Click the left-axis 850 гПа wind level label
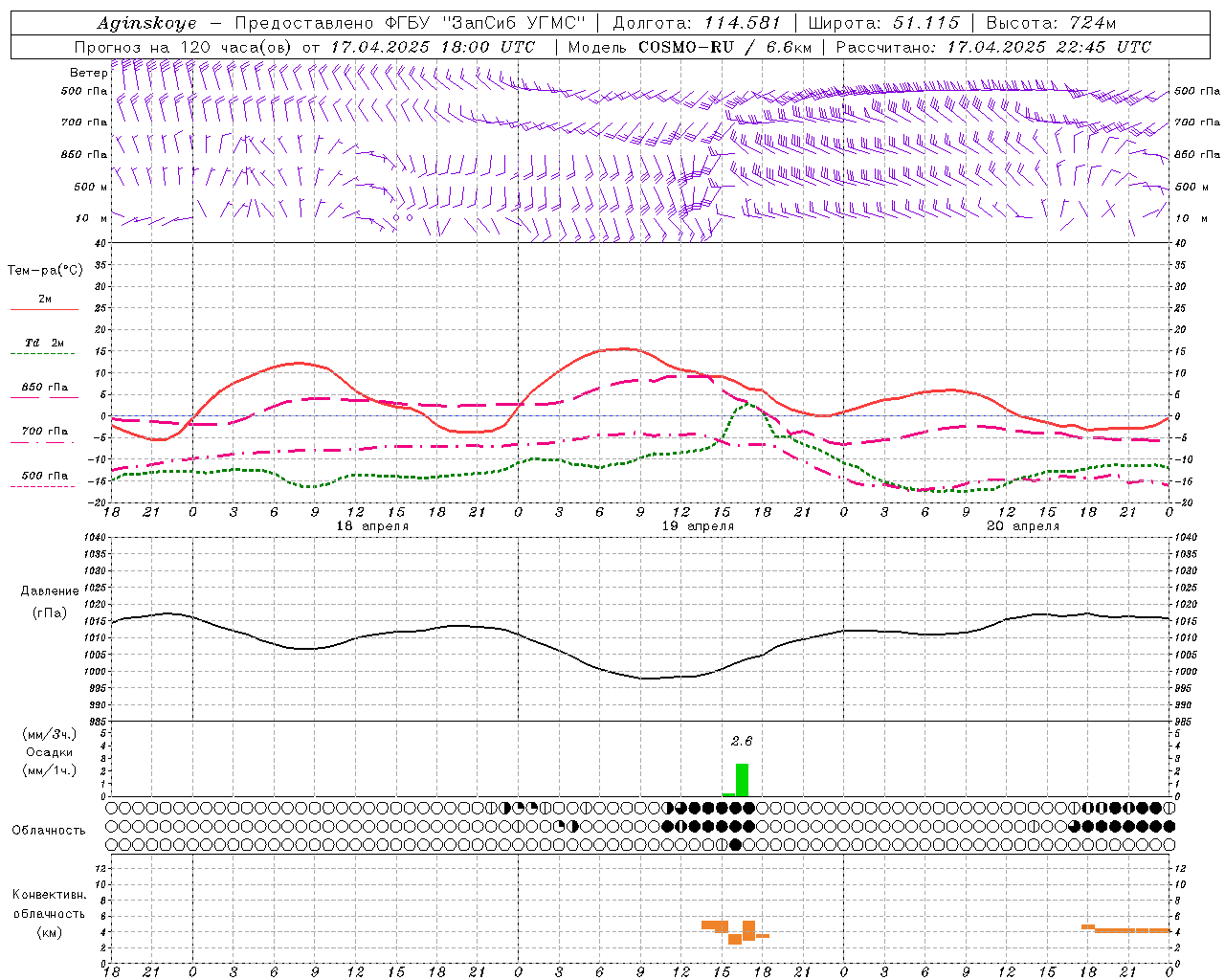 tap(84, 154)
